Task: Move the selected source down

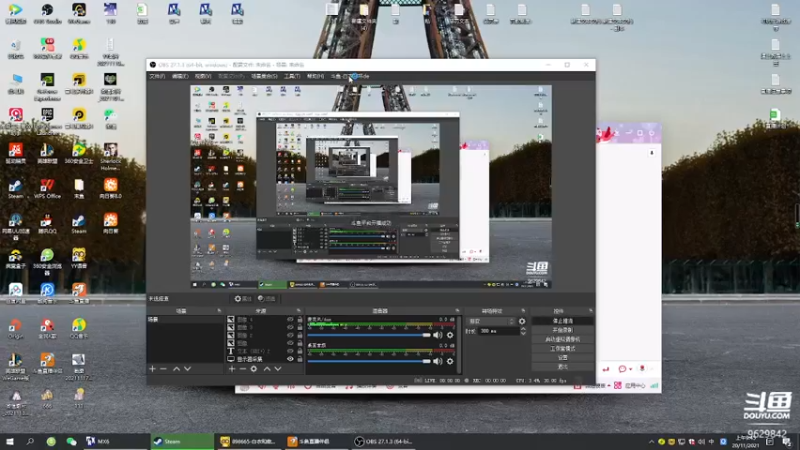Action: (278, 368)
